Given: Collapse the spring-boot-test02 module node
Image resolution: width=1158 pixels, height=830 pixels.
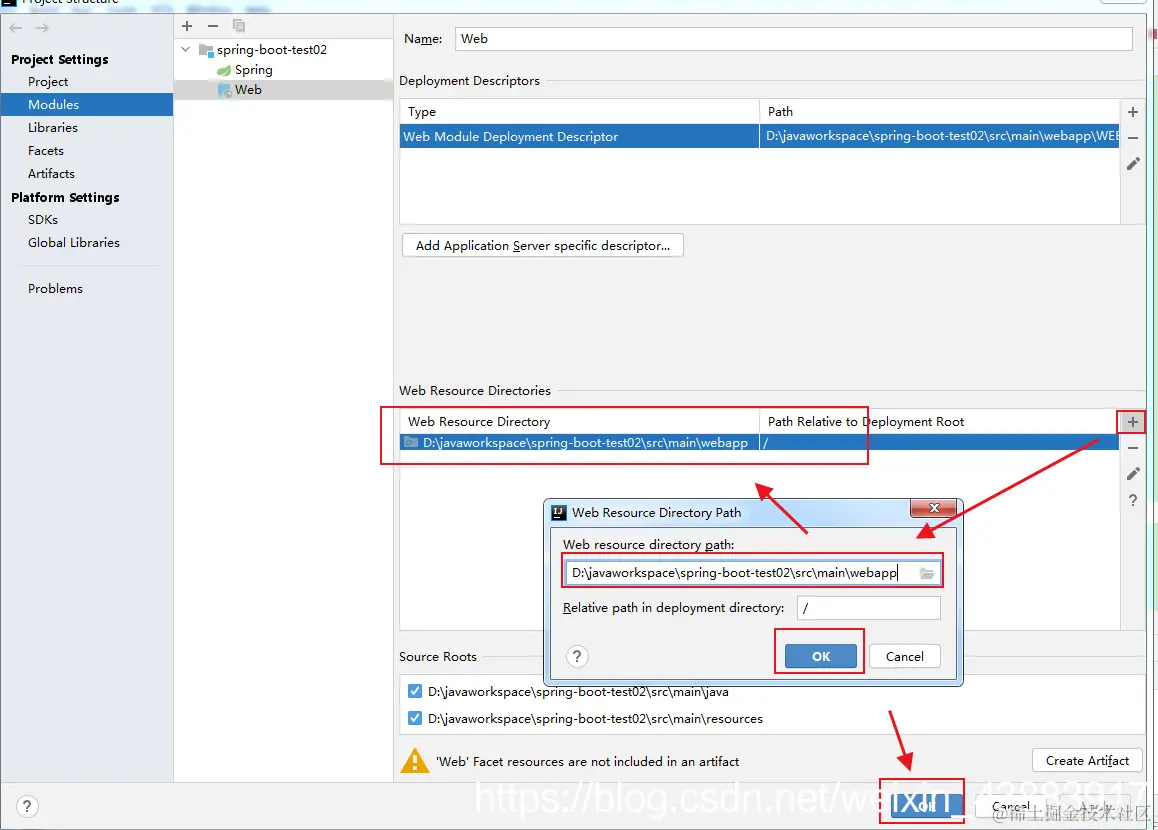Looking at the screenshot, I should [185, 49].
